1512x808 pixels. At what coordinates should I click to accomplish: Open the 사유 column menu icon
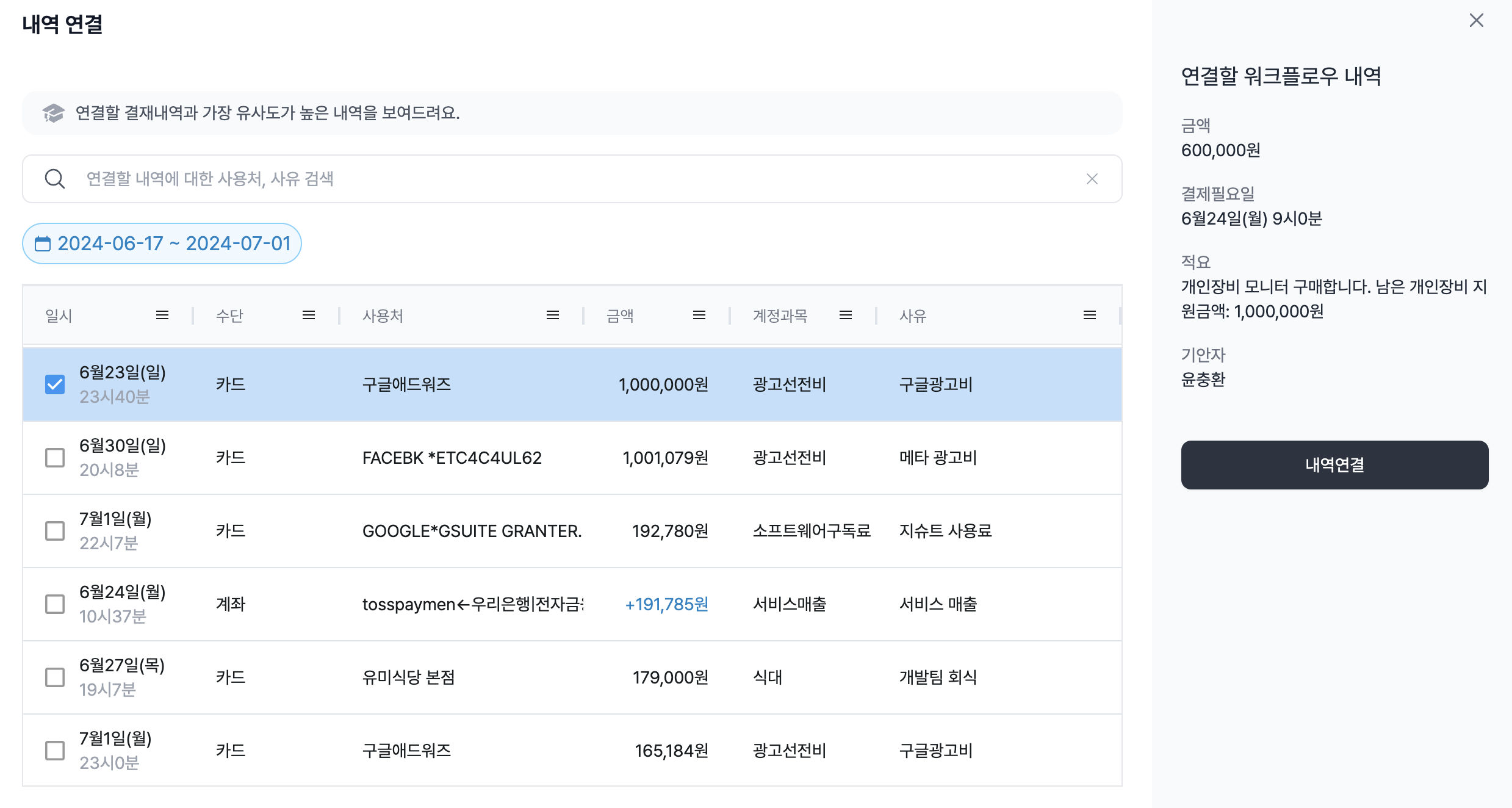tap(1089, 316)
